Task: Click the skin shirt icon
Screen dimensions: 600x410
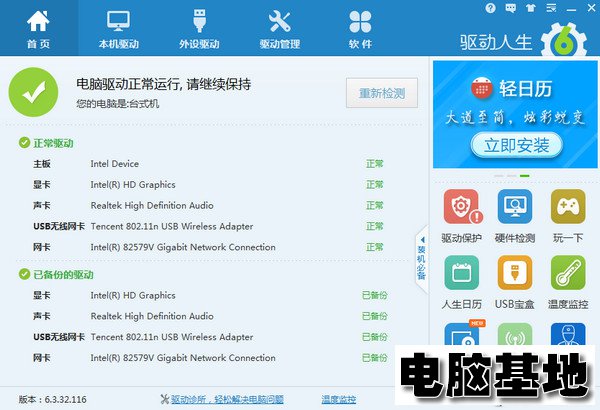Action: pyautogui.click(x=530, y=8)
